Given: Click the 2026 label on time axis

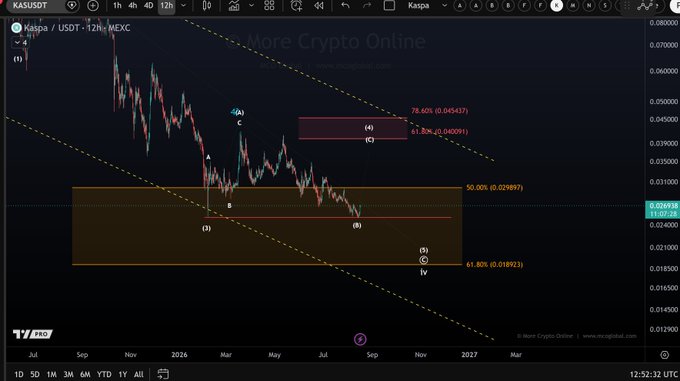Looking at the screenshot, I should pos(179,355).
